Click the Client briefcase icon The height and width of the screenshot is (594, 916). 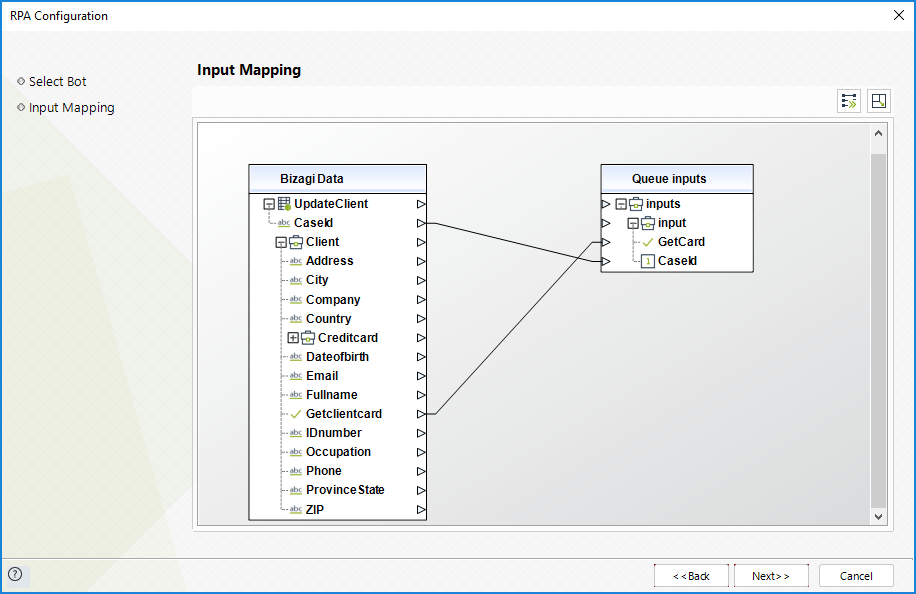click(296, 242)
